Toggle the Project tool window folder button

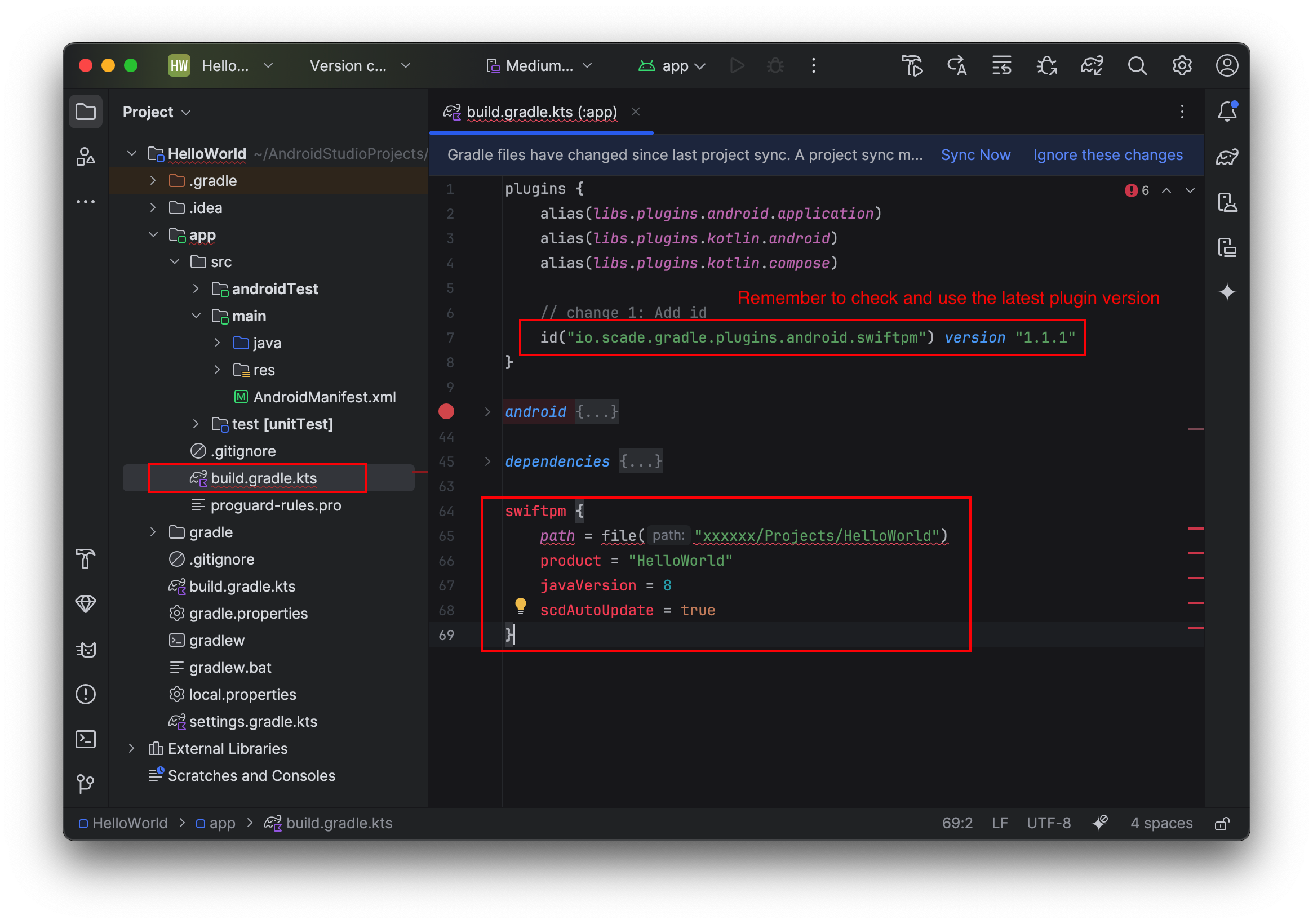click(86, 112)
